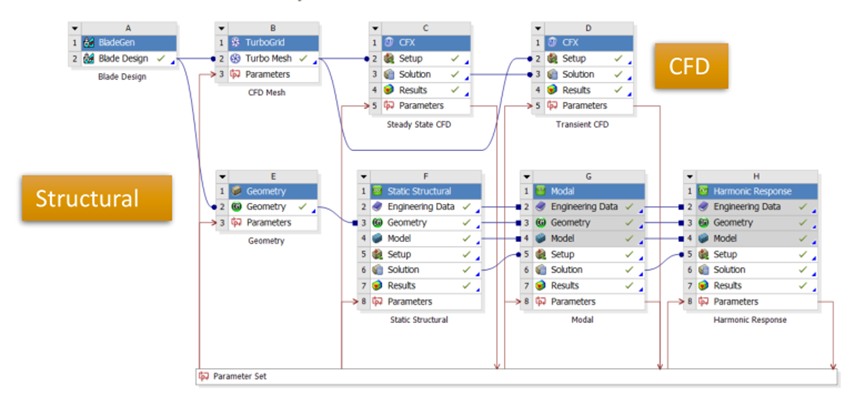Viewport: 865px width, 406px height.
Task: Open the system B dropdown arrow
Action: (222, 28)
